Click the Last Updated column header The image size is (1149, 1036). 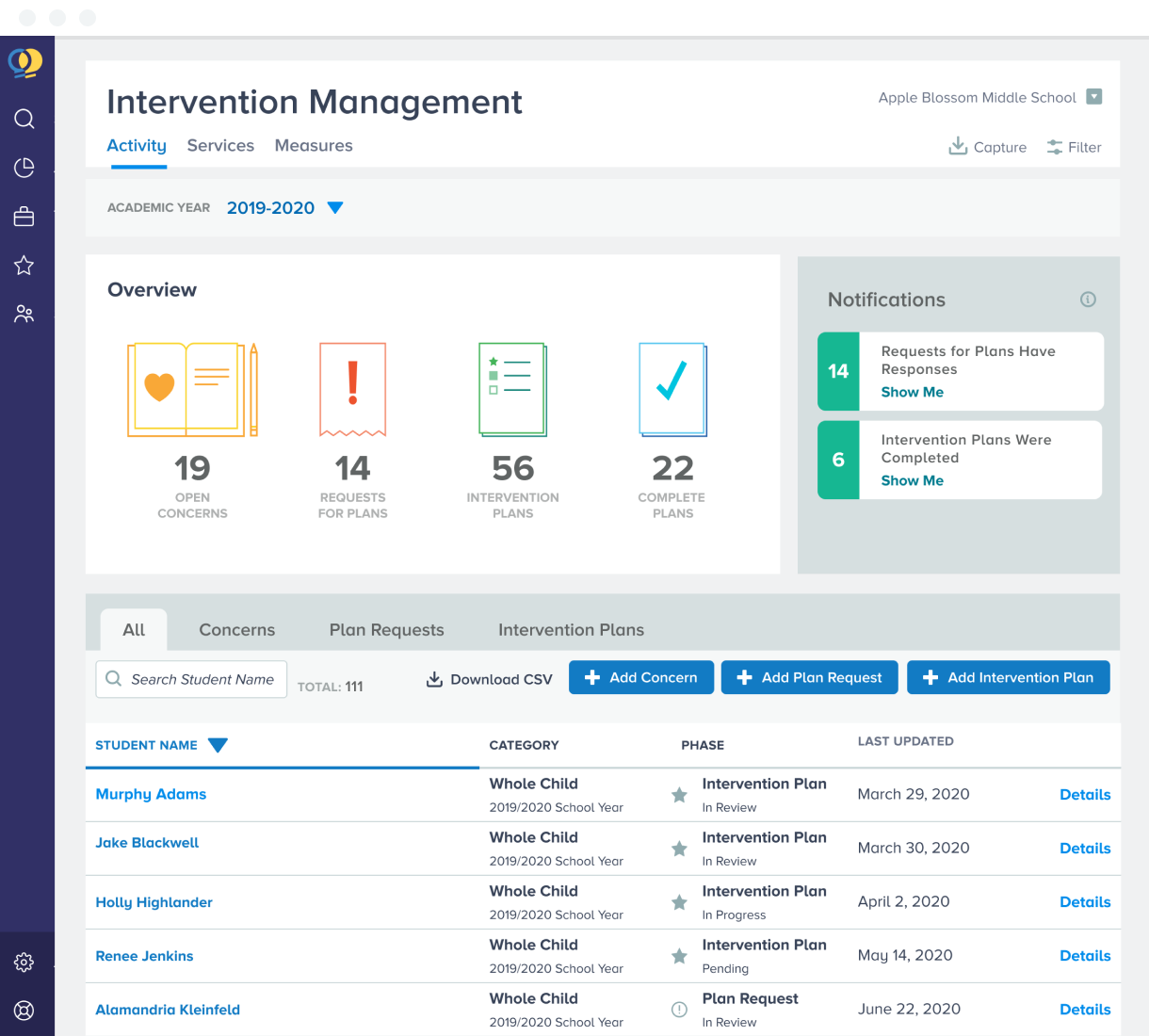(905, 741)
